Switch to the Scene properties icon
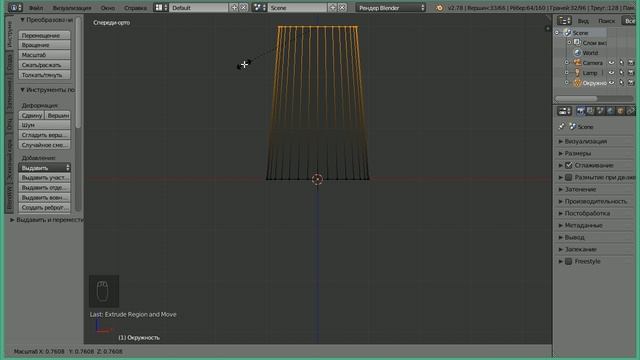Viewport: 640px width, 360px height. [x=600, y=111]
